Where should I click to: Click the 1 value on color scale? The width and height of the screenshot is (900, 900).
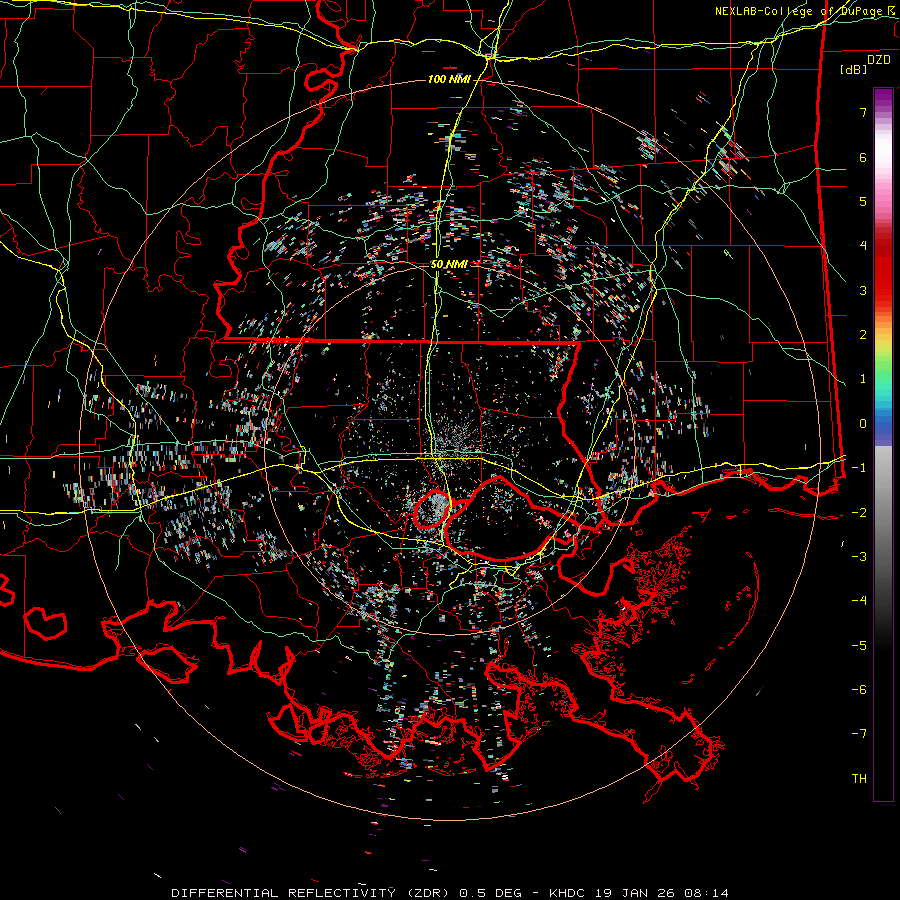click(x=863, y=379)
